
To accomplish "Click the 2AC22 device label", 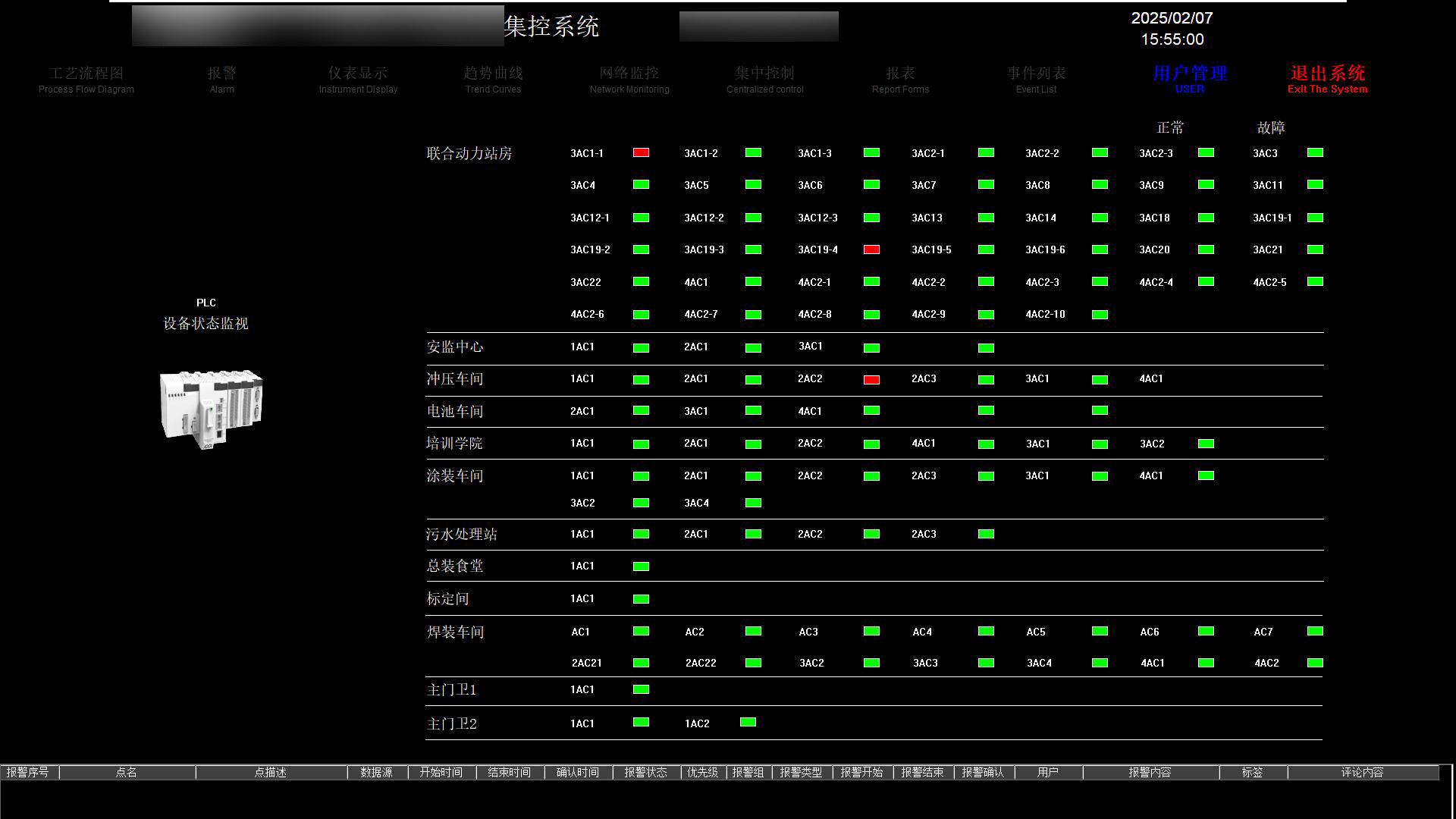I will coord(701,663).
